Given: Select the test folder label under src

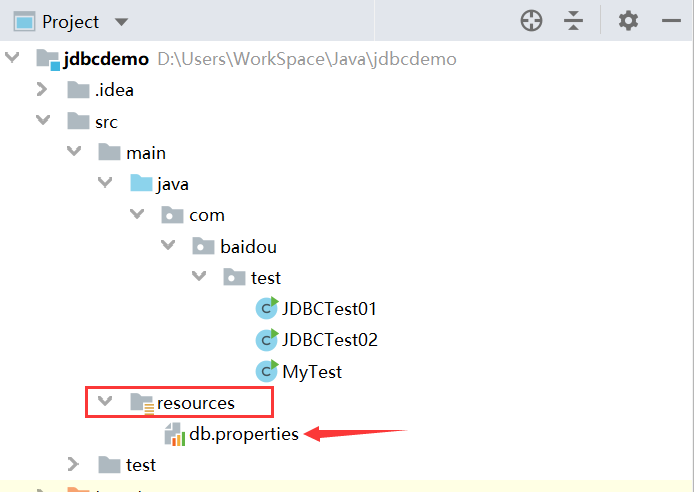Looking at the screenshot, I should [x=141, y=465].
